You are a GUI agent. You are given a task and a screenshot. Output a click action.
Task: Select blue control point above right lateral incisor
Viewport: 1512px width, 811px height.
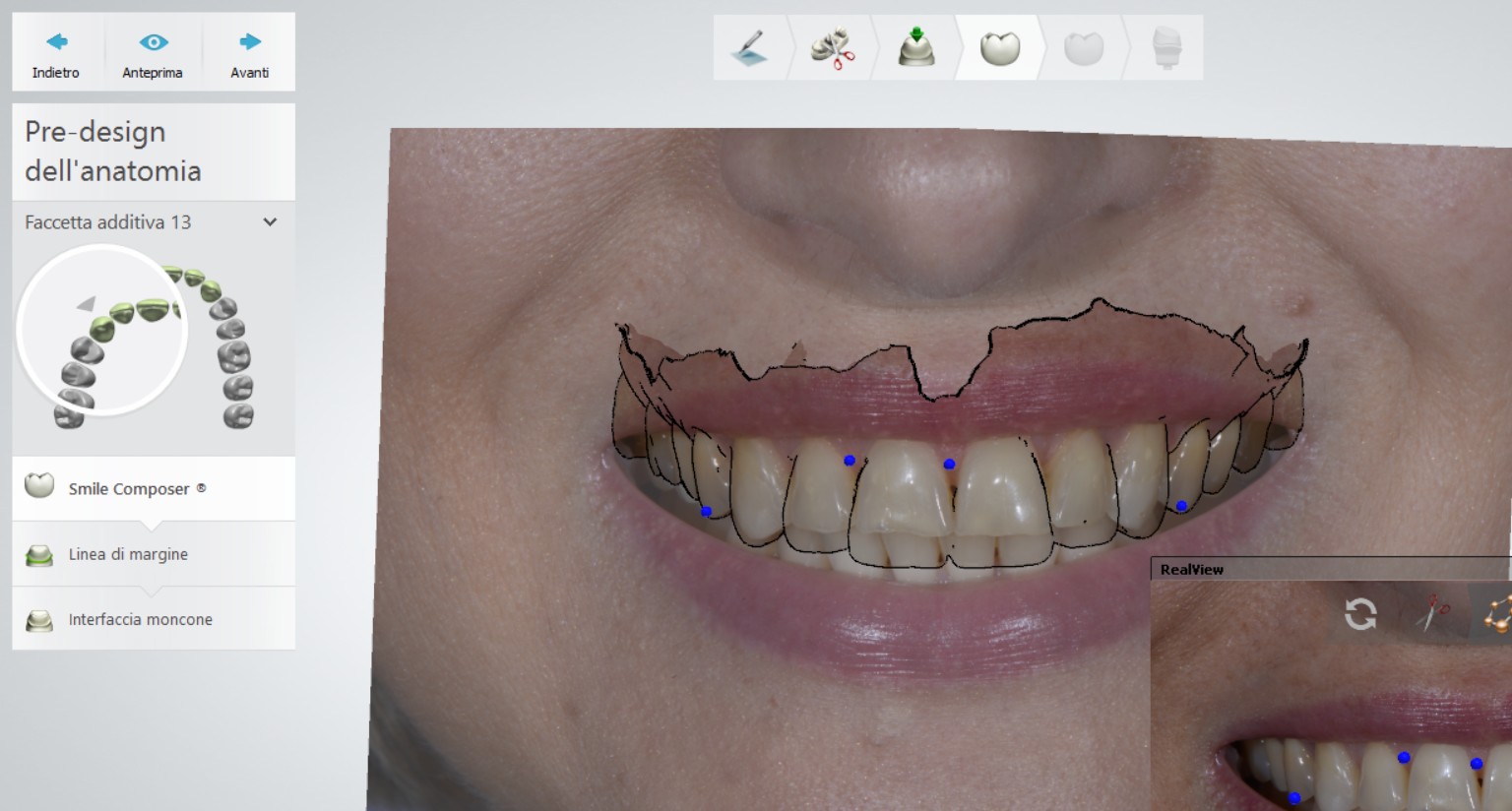(850, 460)
